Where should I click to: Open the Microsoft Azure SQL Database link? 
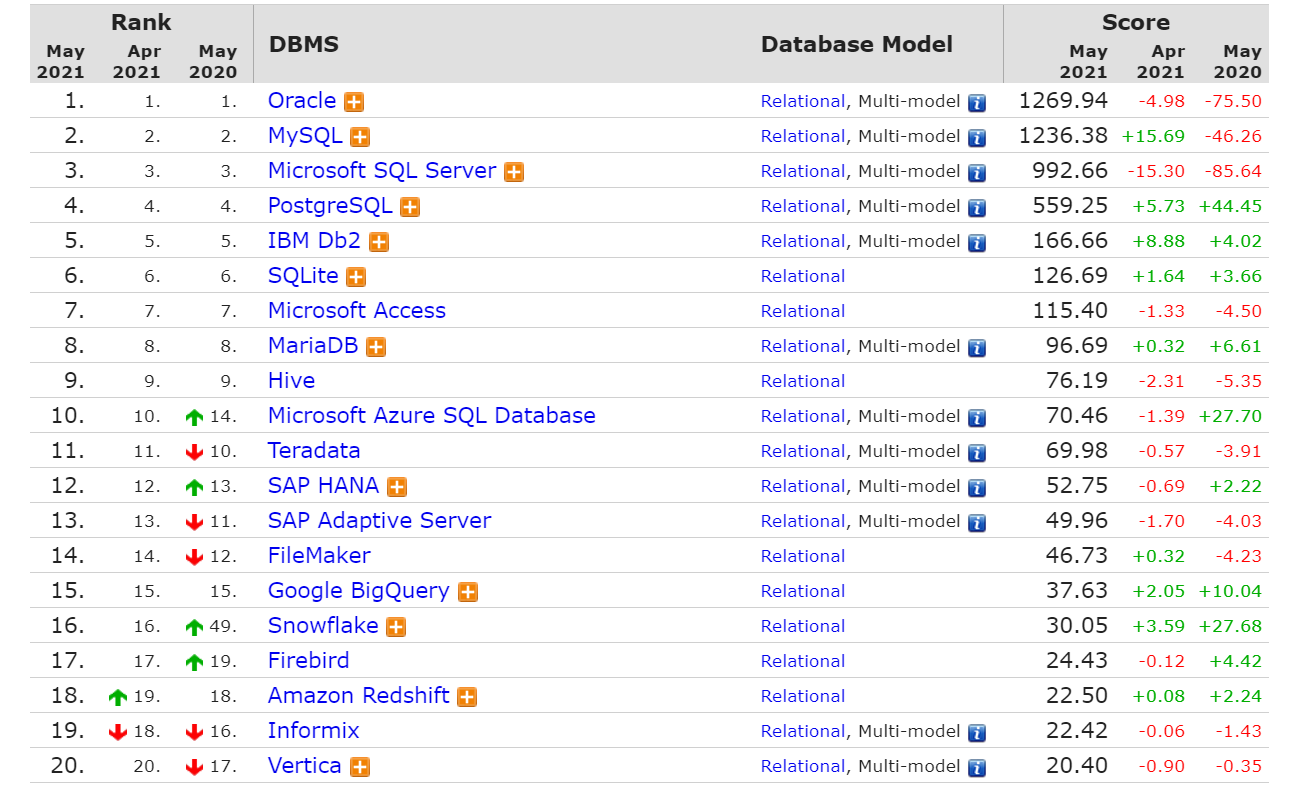[431, 416]
